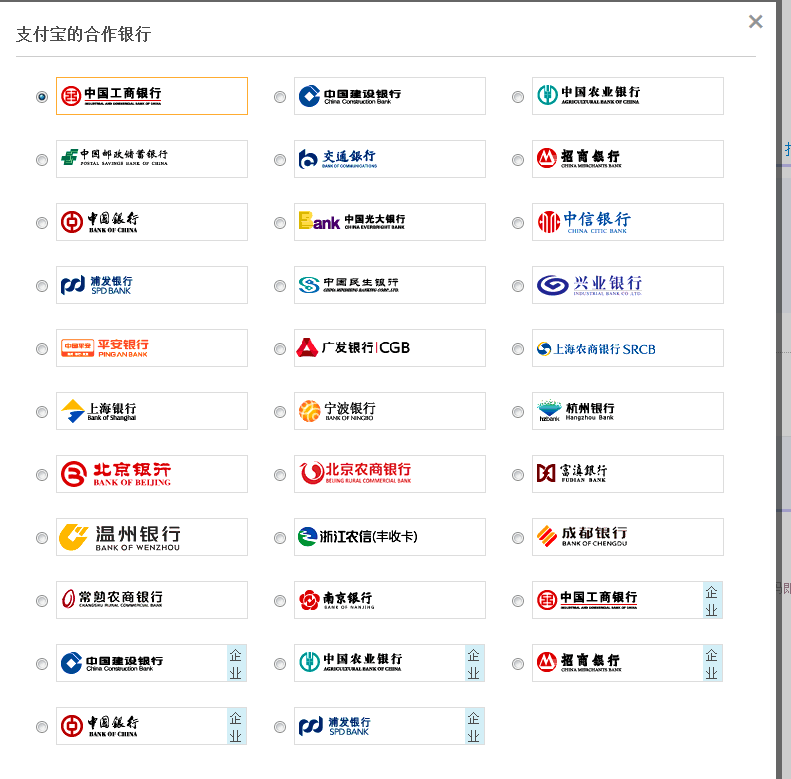Select radio beside 中信银行

point(518,223)
